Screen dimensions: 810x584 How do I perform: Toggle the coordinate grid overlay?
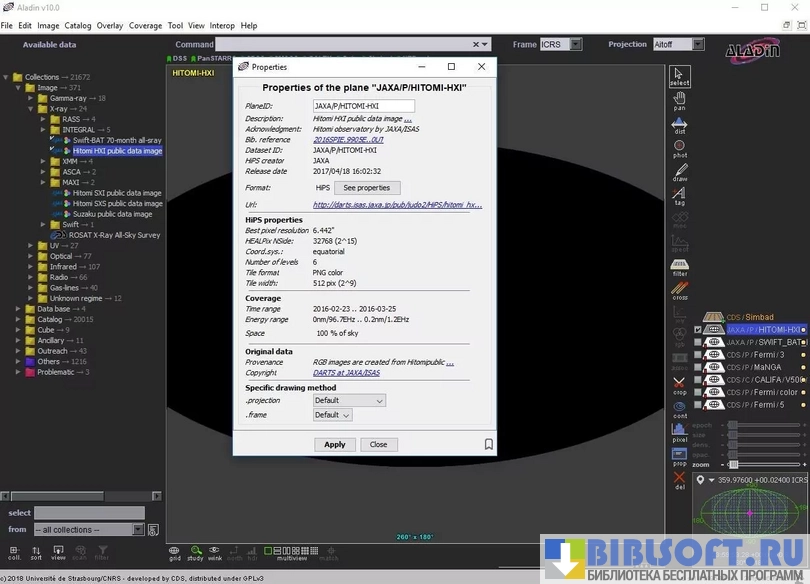coord(174,551)
